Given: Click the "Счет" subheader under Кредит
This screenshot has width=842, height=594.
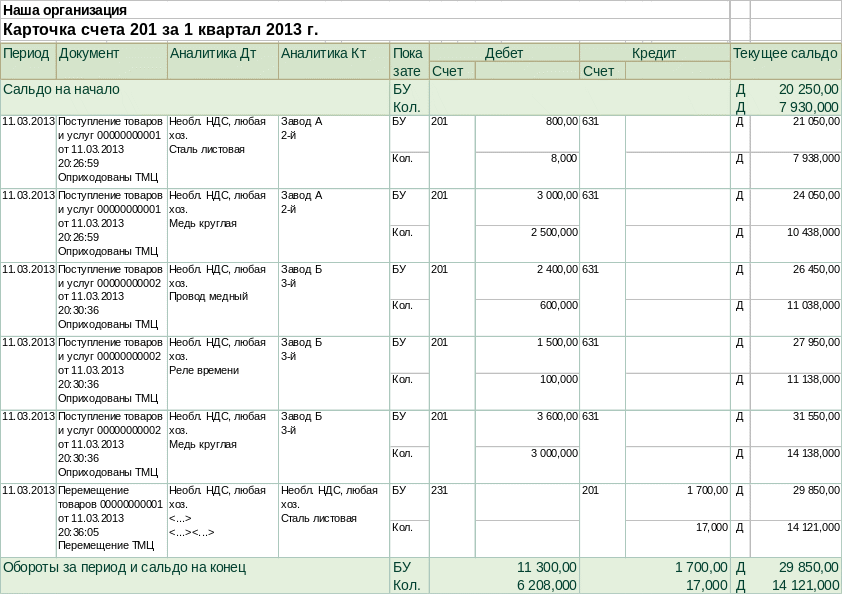Looking at the screenshot, I should click(x=598, y=71).
